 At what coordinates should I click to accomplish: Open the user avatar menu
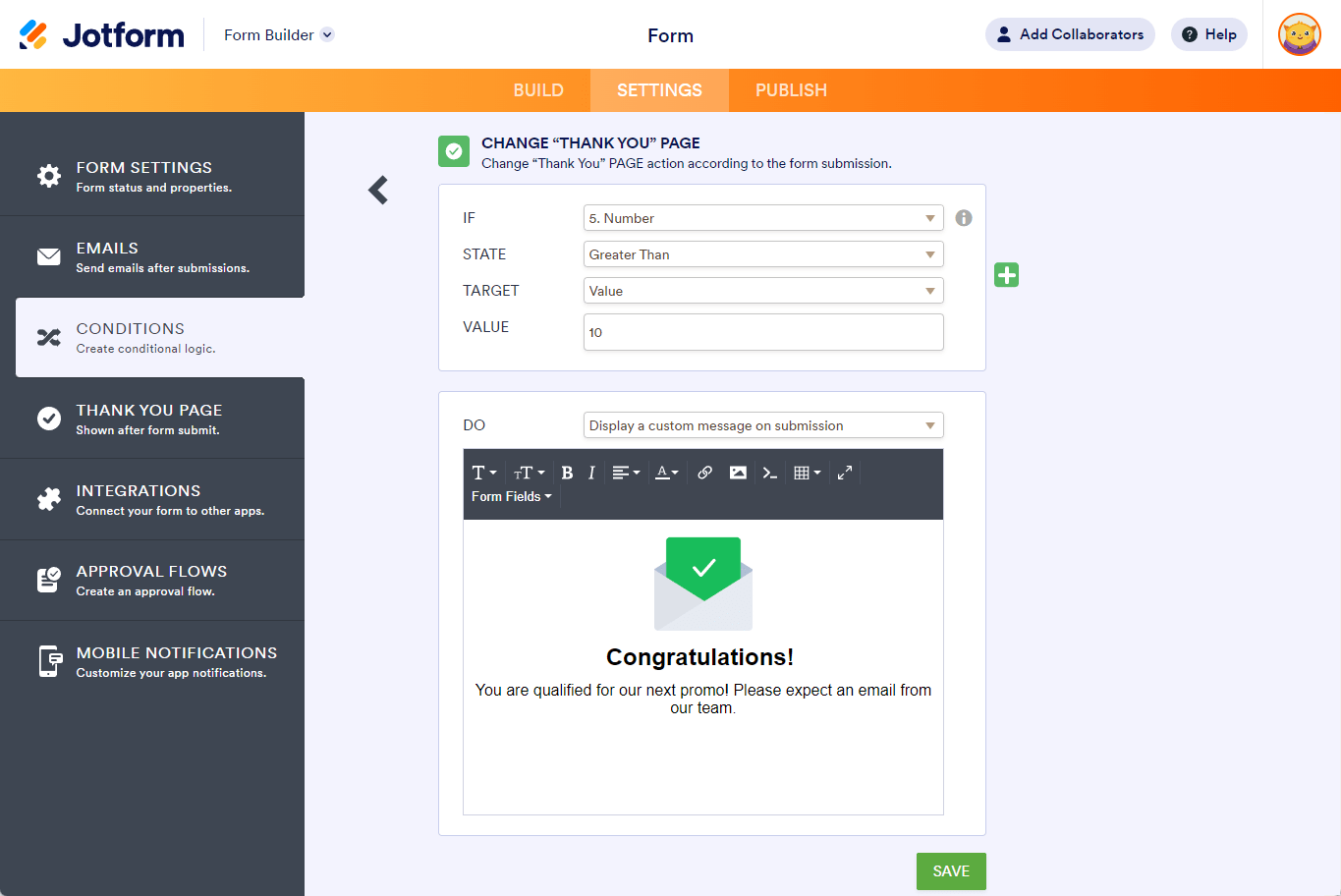pos(1299,34)
